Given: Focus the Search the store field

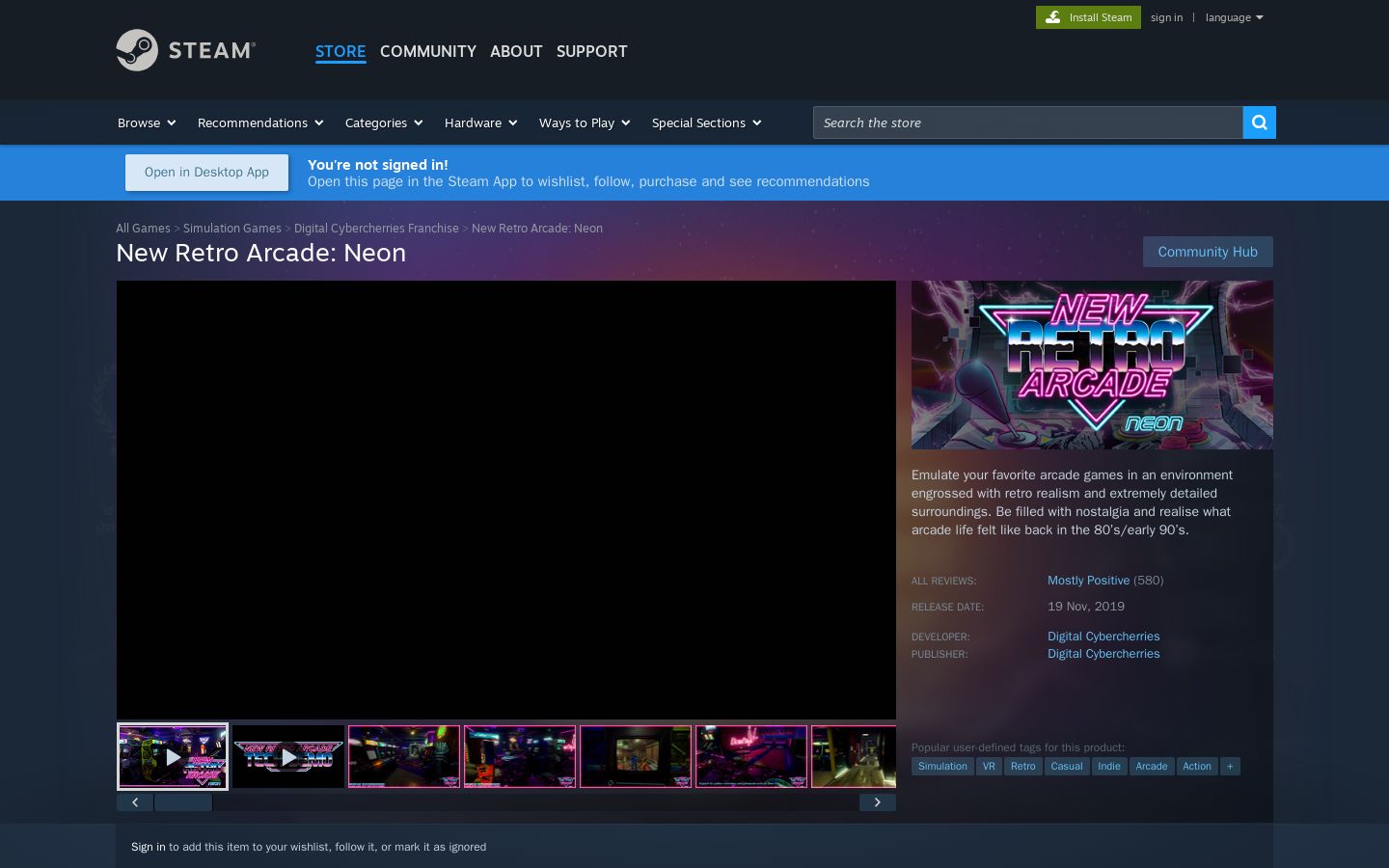Looking at the screenshot, I should point(1028,122).
